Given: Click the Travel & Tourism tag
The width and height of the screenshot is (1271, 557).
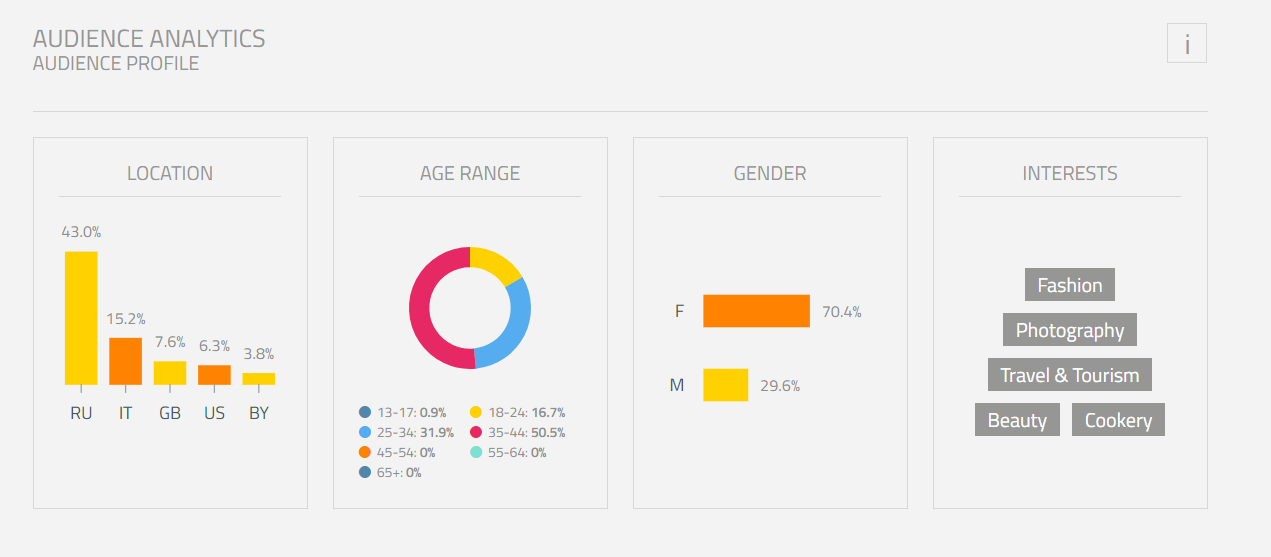Looking at the screenshot, I should click(x=1069, y=375).
